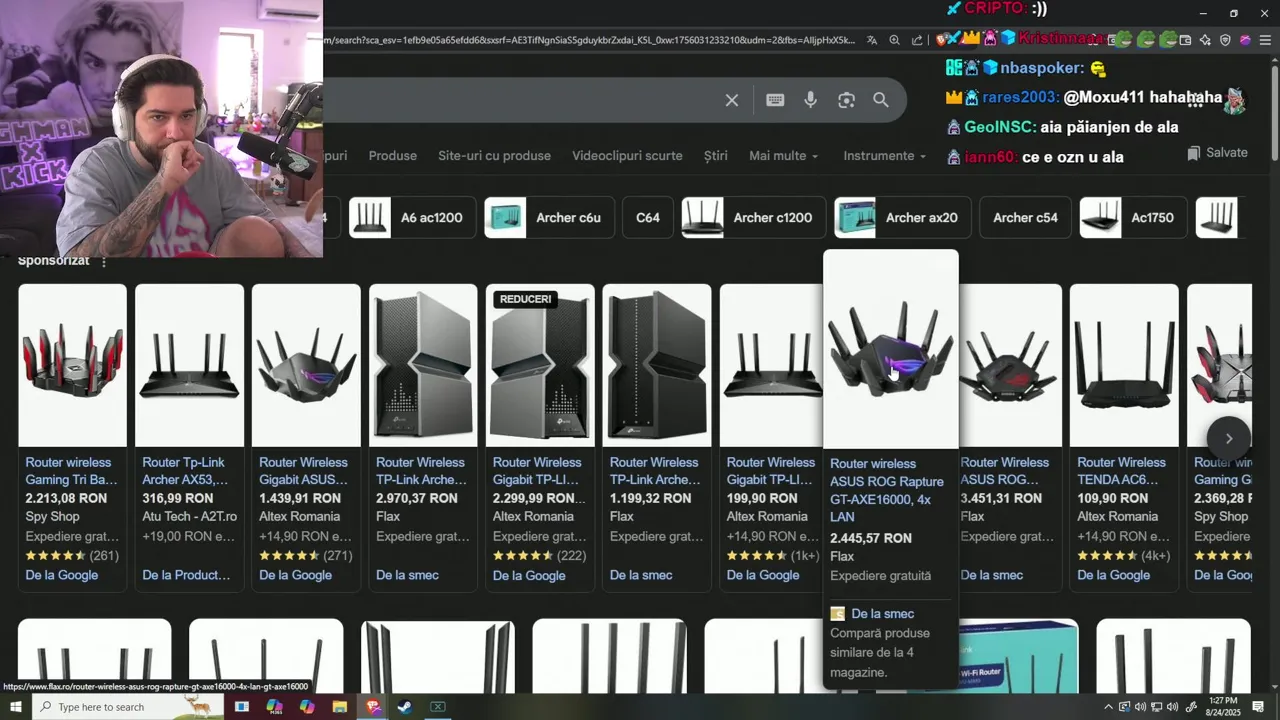Image resolution: width=1280 pixels, height=720 pixels.
Task: Show hidden system tray icons chevron
Action: click(x=1108, y=707)
